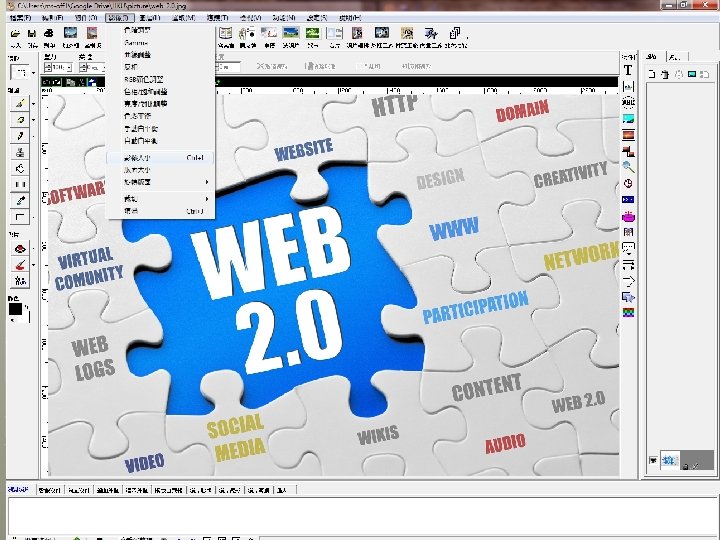
Task: Open the File (F) menu
Action: 21,17
